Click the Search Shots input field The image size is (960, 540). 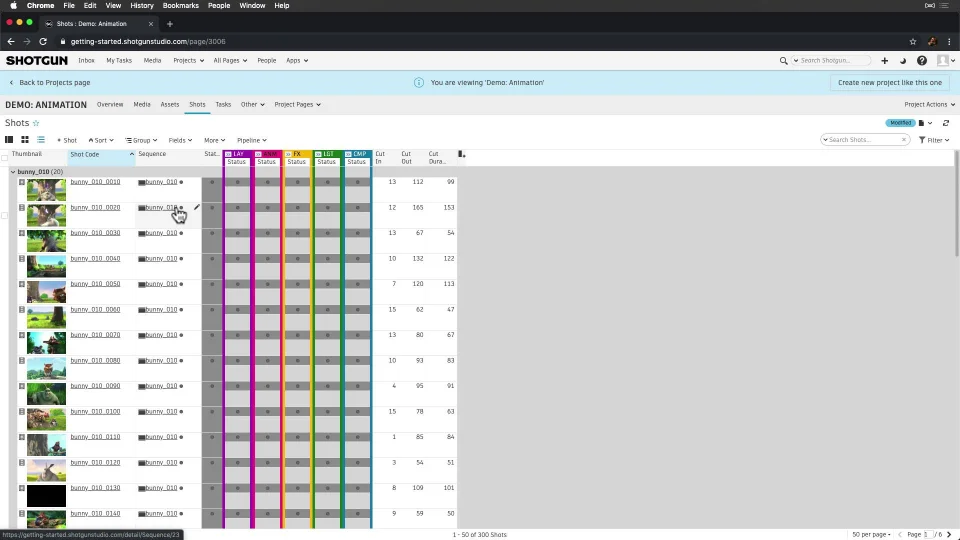(863, 140)
